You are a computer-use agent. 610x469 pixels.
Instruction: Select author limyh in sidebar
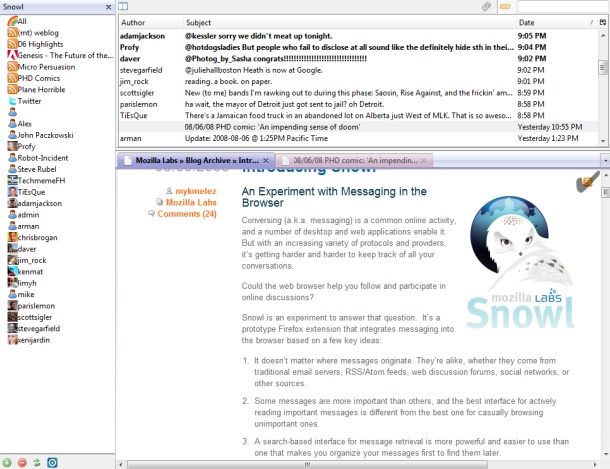[x=22, y=283]
